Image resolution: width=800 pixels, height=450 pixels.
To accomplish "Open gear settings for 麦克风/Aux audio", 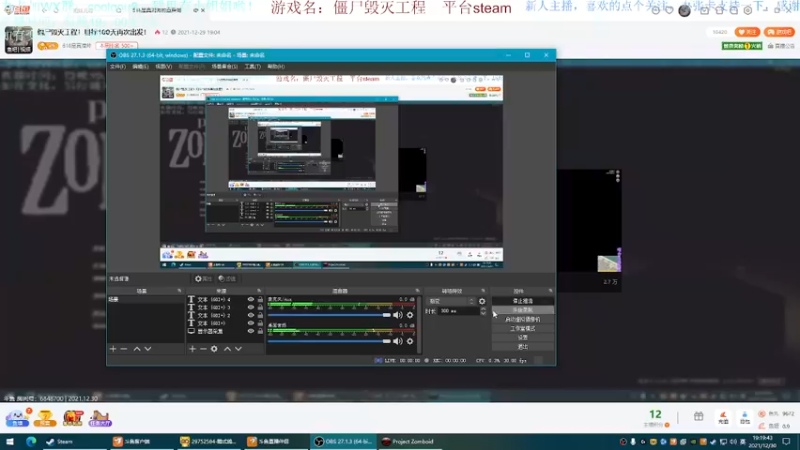I will pos(410,315).
